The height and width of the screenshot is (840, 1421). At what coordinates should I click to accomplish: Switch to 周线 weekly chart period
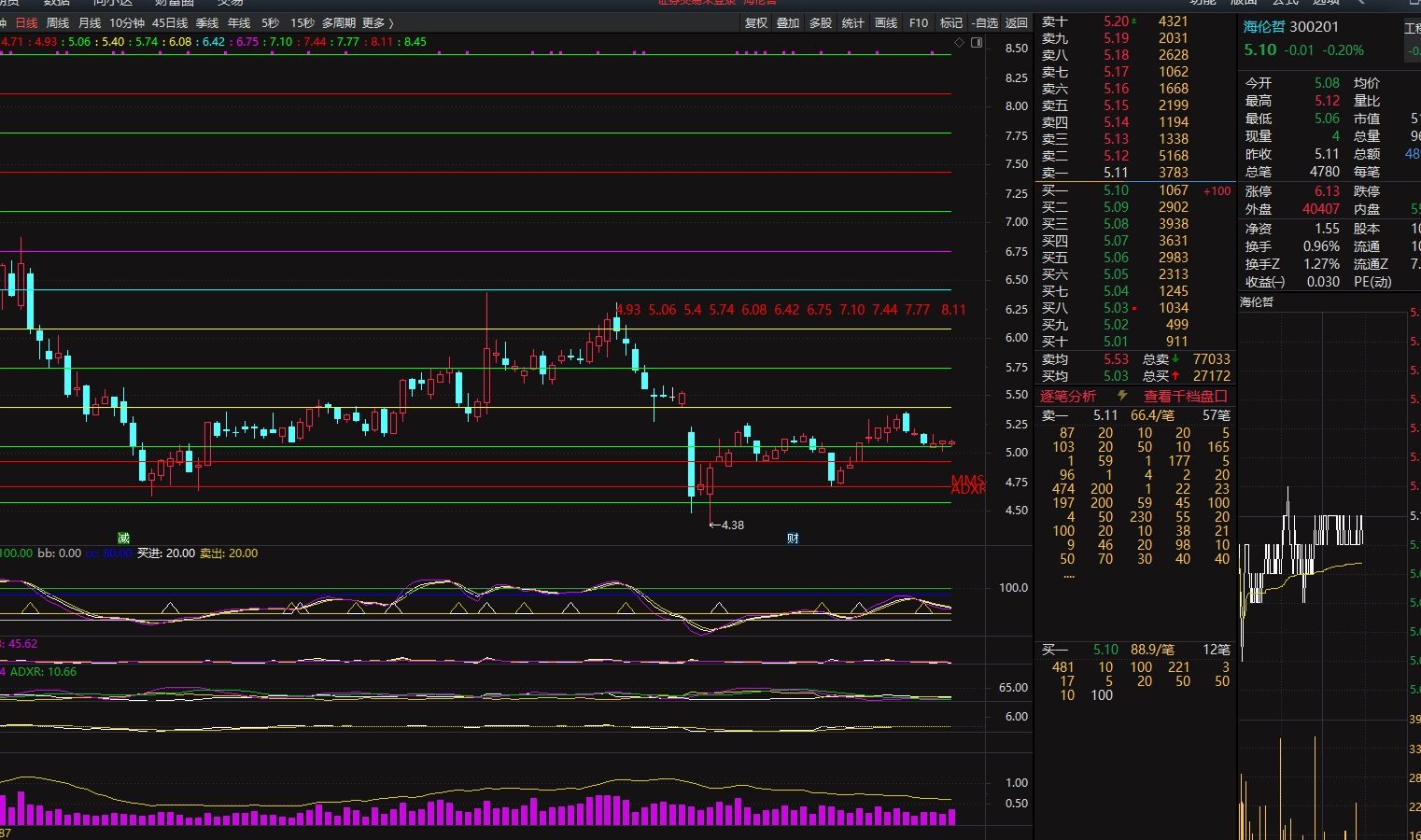58,22
